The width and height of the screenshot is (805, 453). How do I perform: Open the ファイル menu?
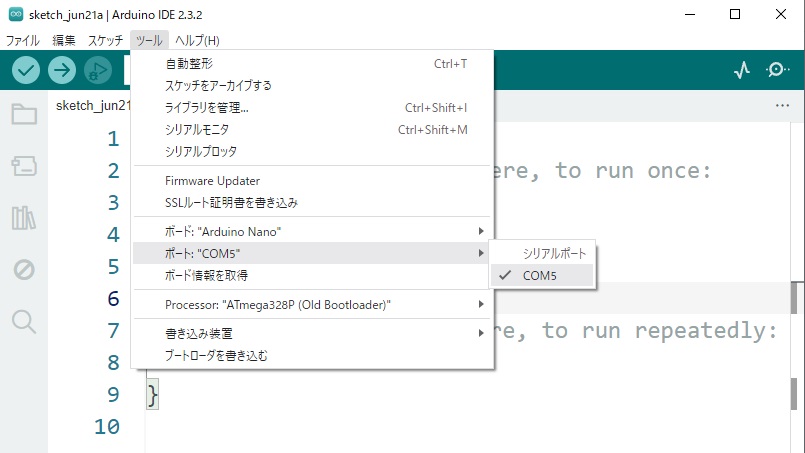point(23,40)
